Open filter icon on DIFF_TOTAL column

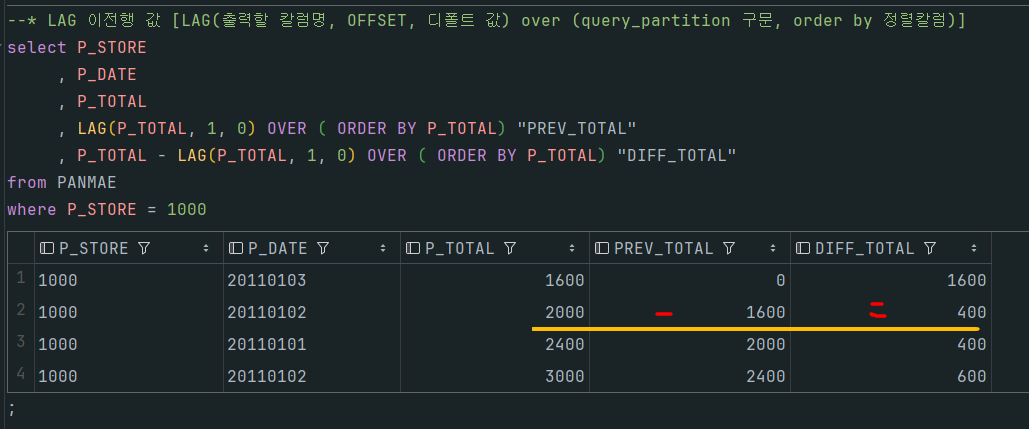929,249
